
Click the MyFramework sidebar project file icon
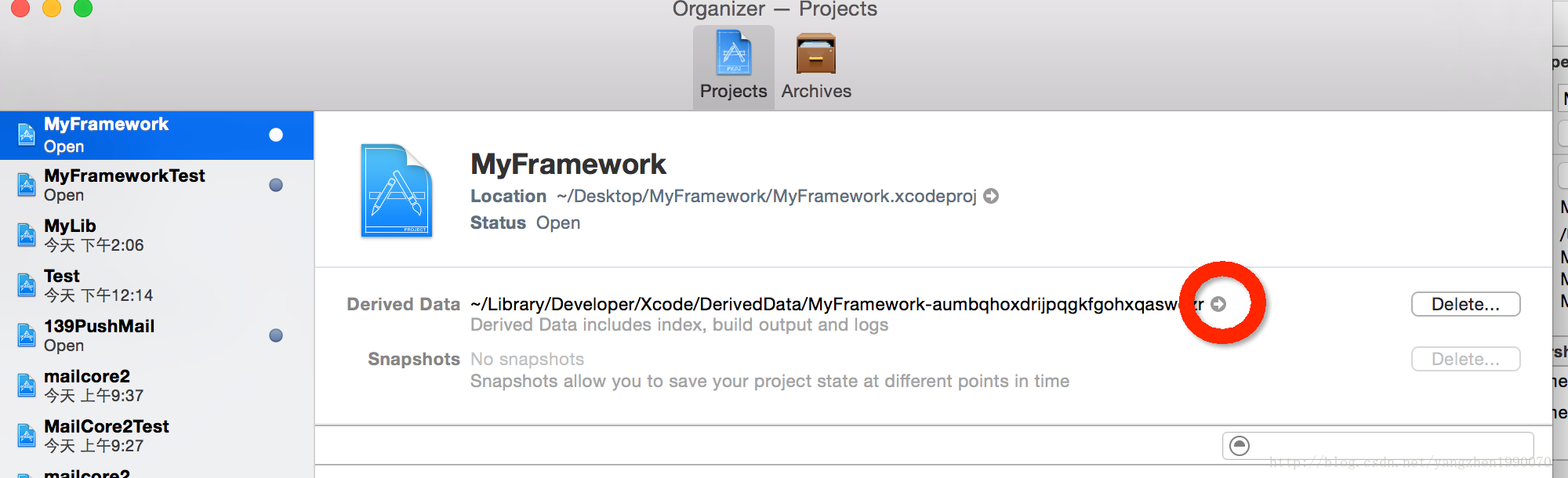[x=27, y=135]
